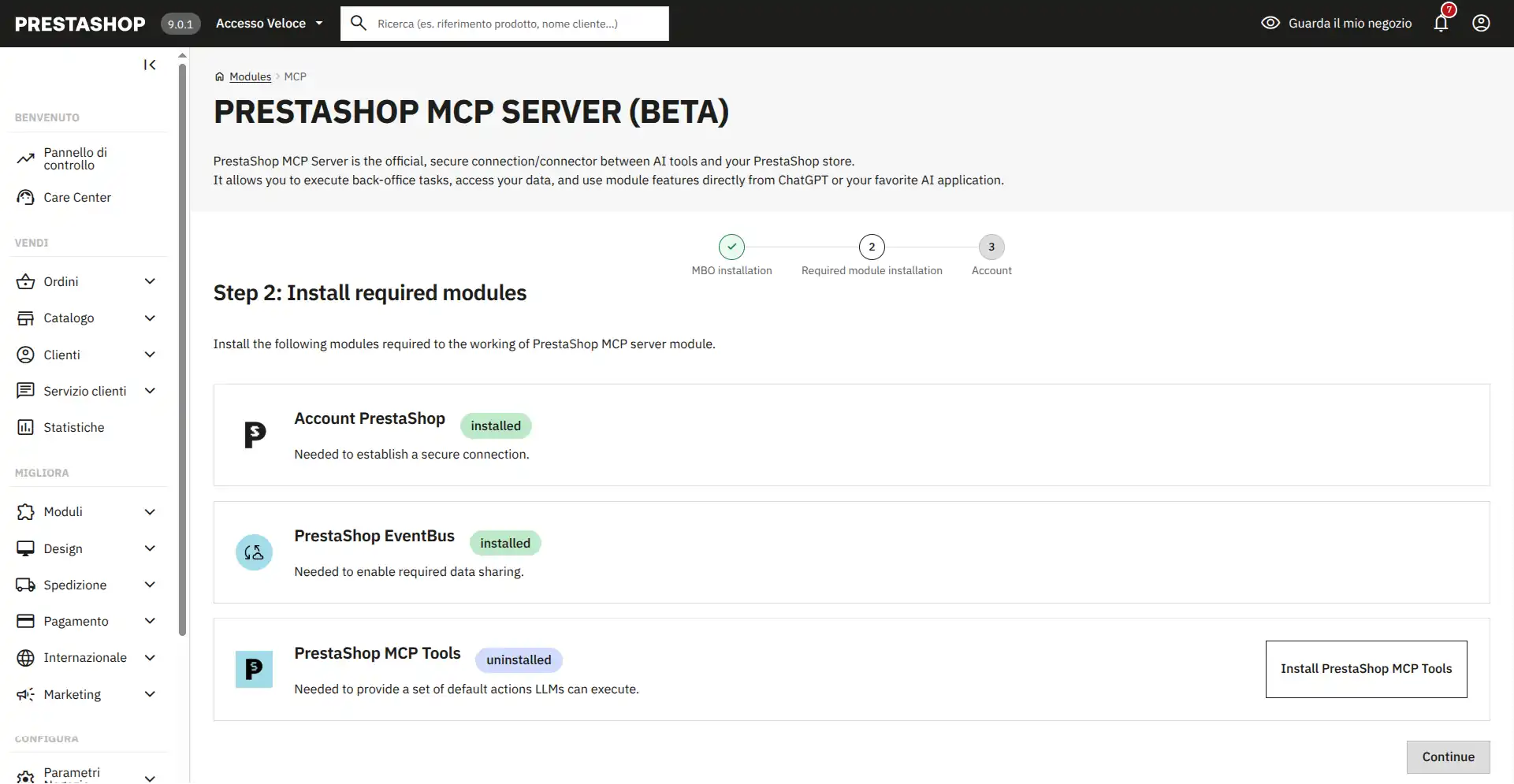The width and height of the screenshot is (1514, 784).
Task: Open the Accesso Veloce dropdown
Action: (269, 24)
